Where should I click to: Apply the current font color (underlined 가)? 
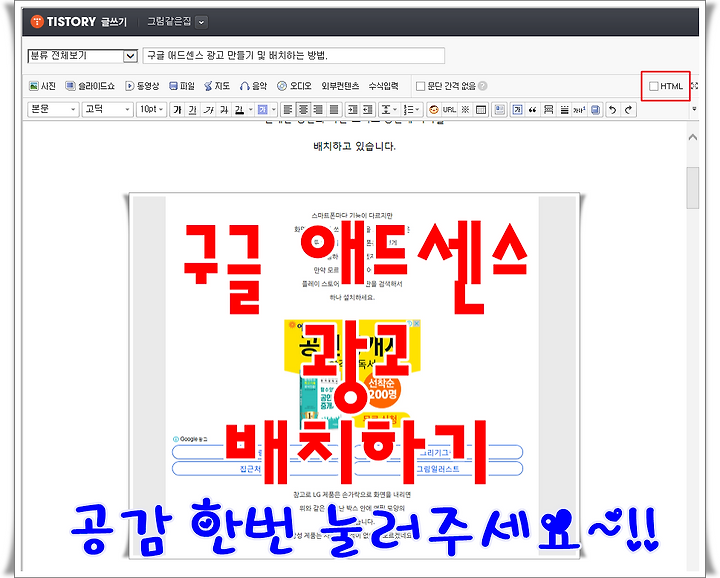click(239, 110)
